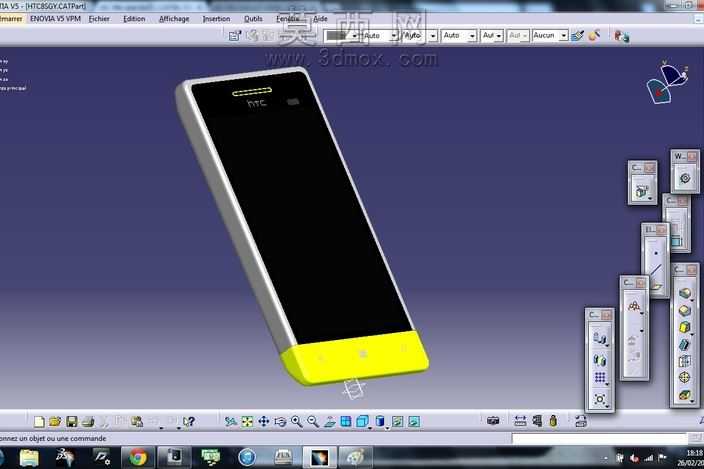
Task: Click the command input field in status bar
Action: (599, 438)
